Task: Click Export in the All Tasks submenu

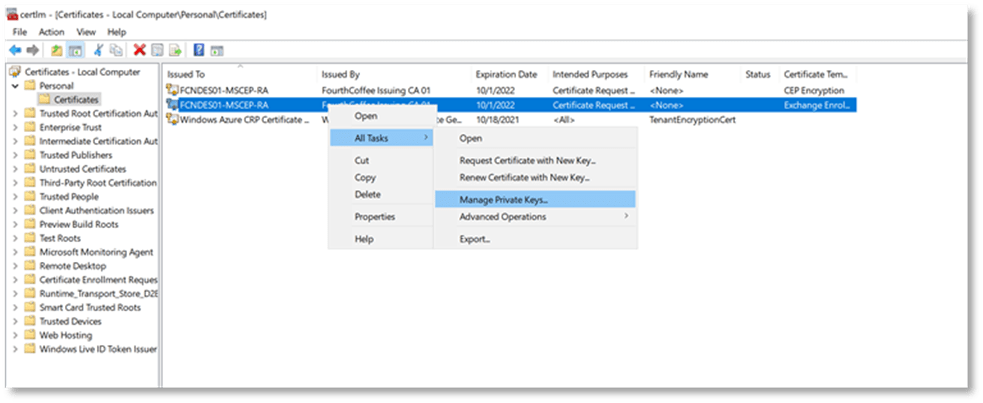Action: [474, 239]
